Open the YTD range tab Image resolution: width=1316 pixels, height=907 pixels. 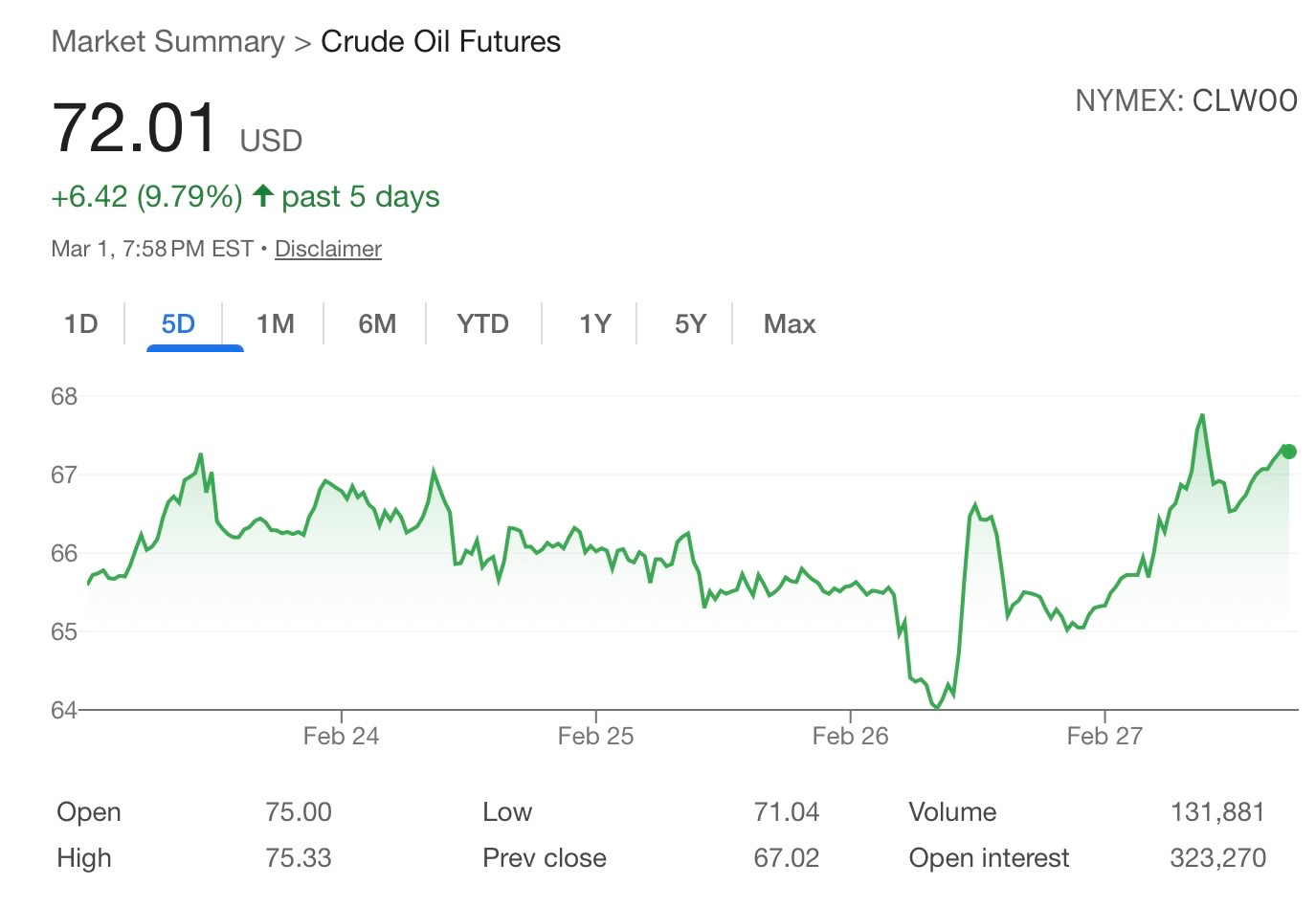pyautogui.click(x=482, y=324)
